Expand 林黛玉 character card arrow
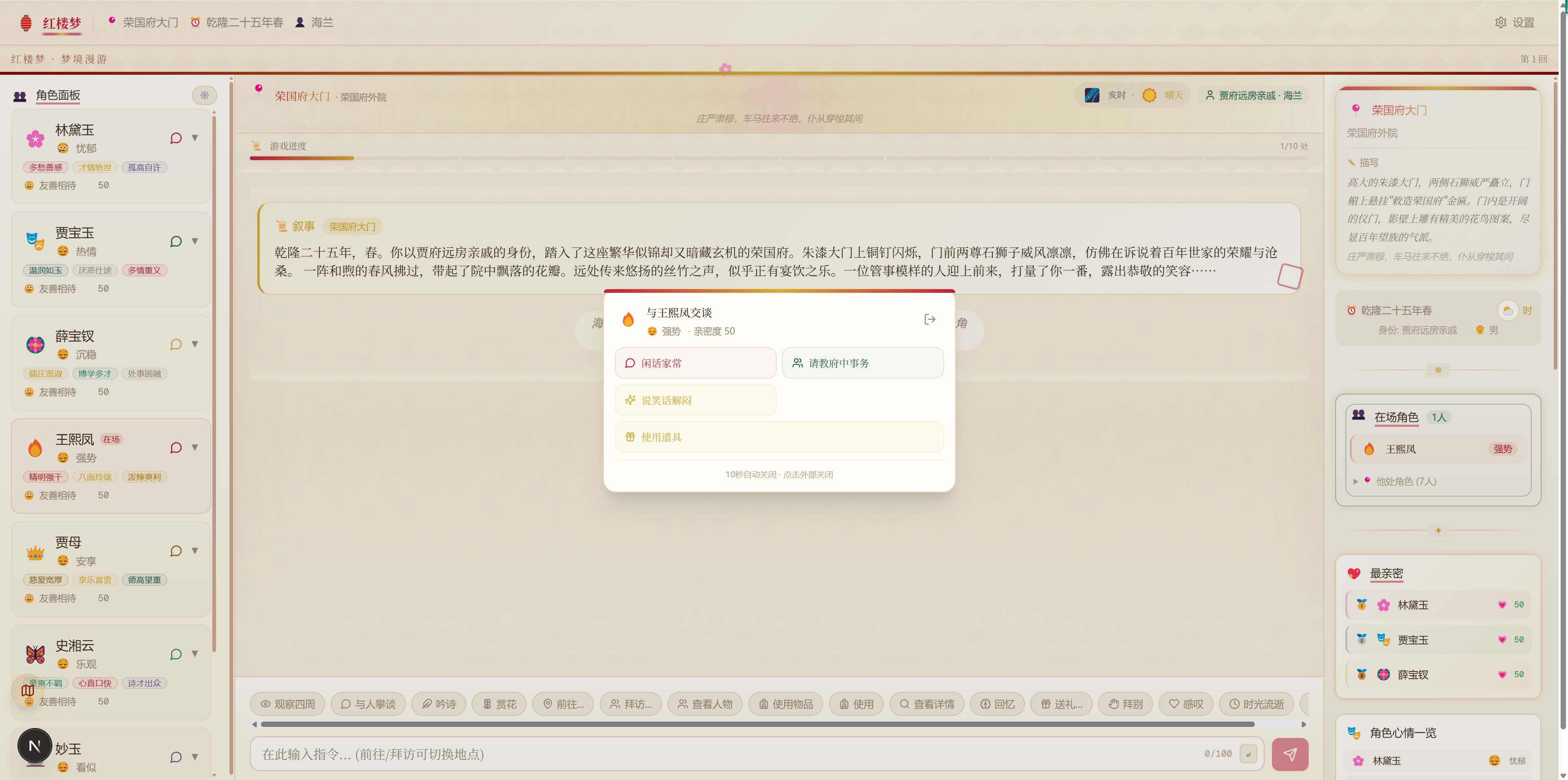Screen dimensions: 1568x780 click(x=195, y=138)
